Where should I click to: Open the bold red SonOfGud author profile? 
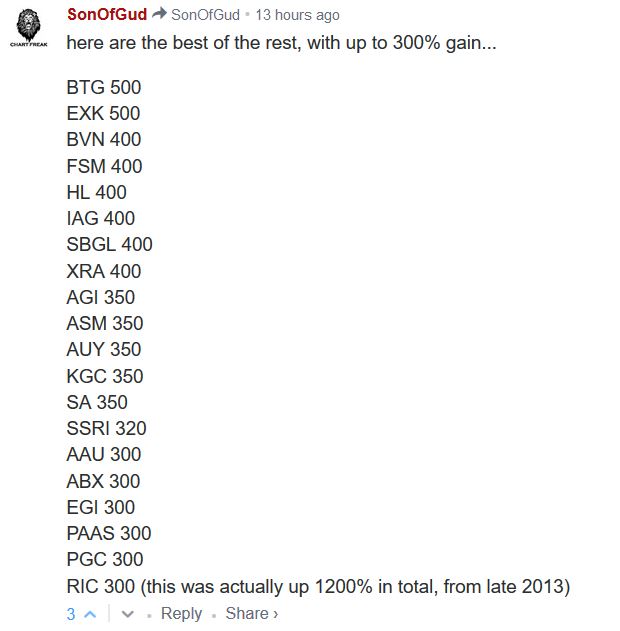tap(107, 14)
